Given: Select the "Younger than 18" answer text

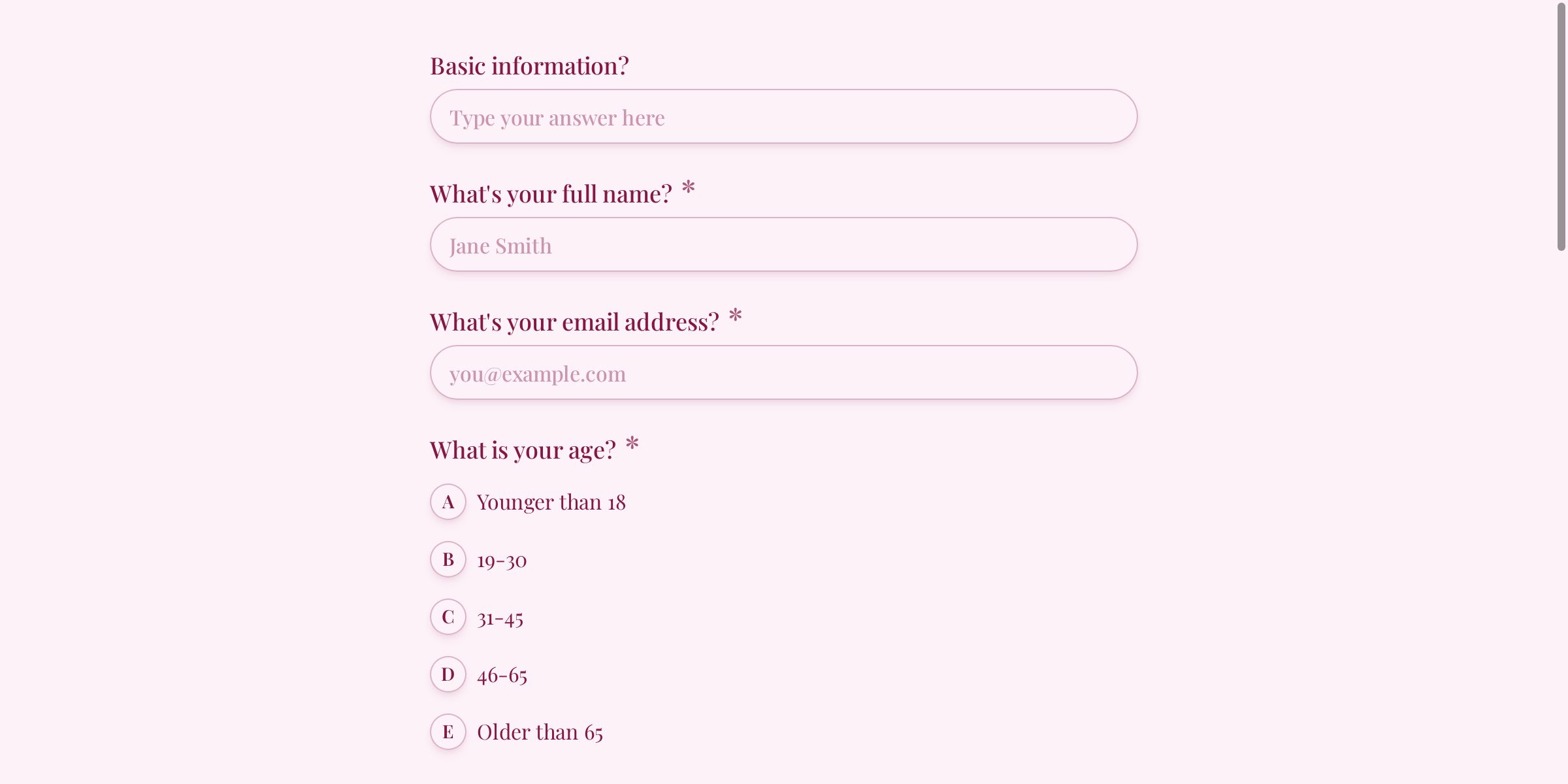Looking at the screenshot, I should click(551, 502).
